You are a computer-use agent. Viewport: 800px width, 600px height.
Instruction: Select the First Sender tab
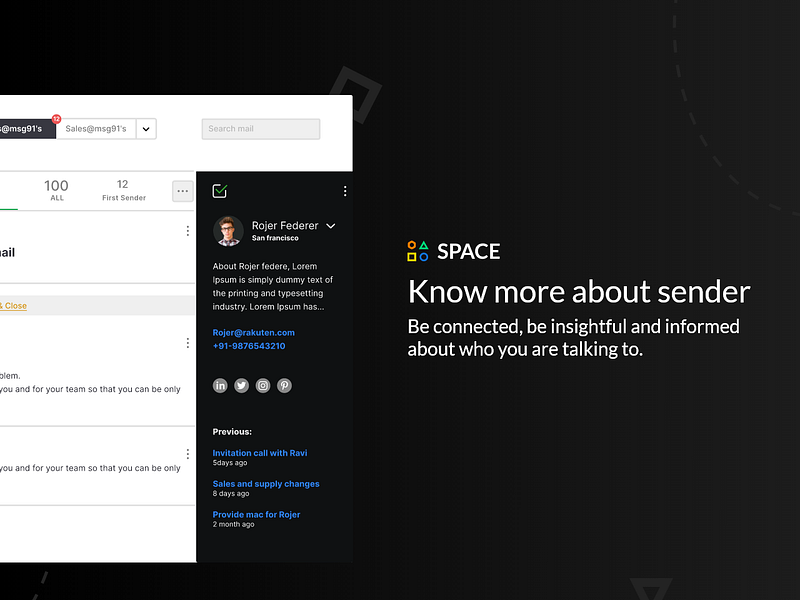(x=123, y=190)
